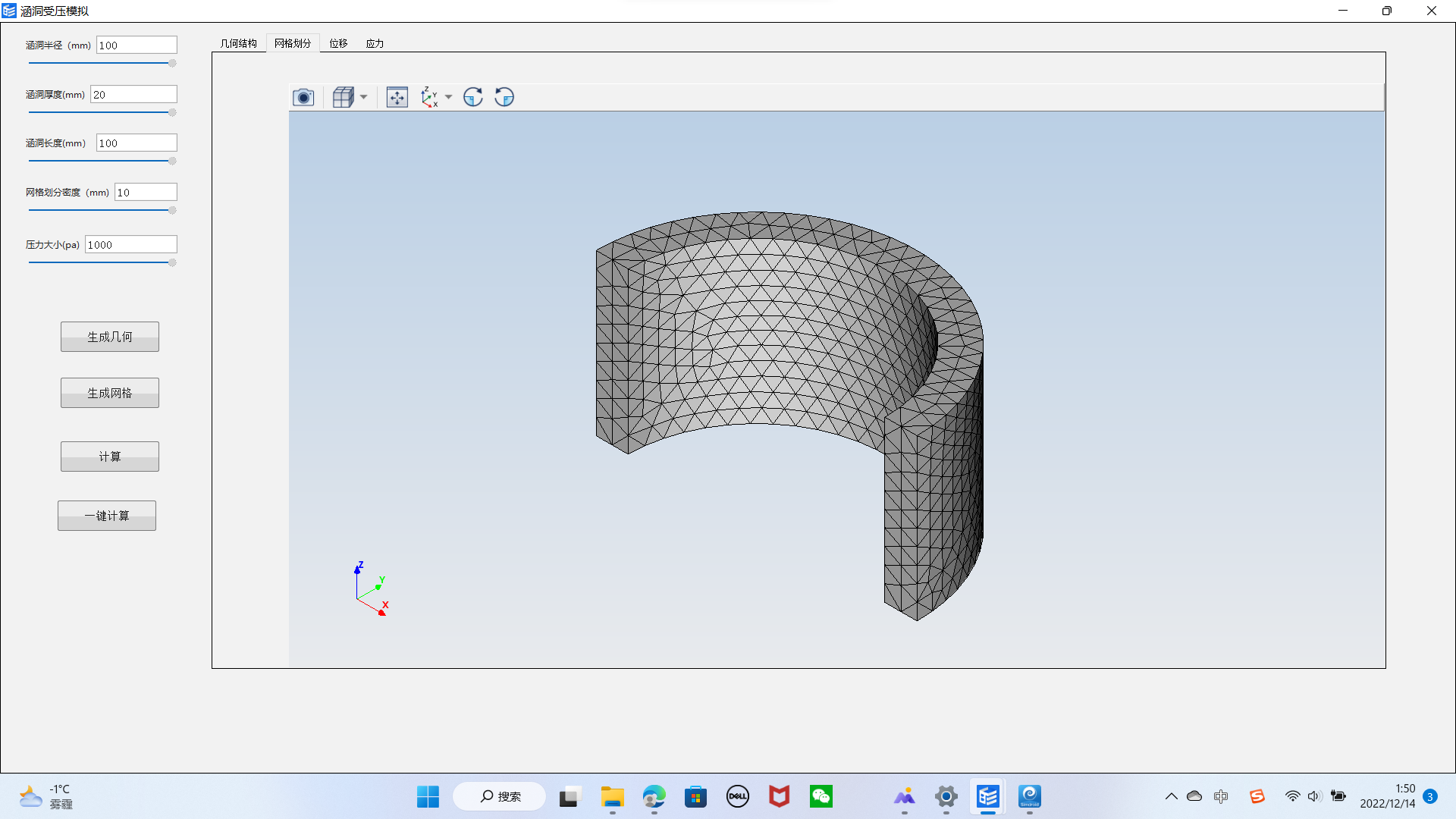Click the 涵洞半径 input field
1456x819 pixels.
point(136,45)
